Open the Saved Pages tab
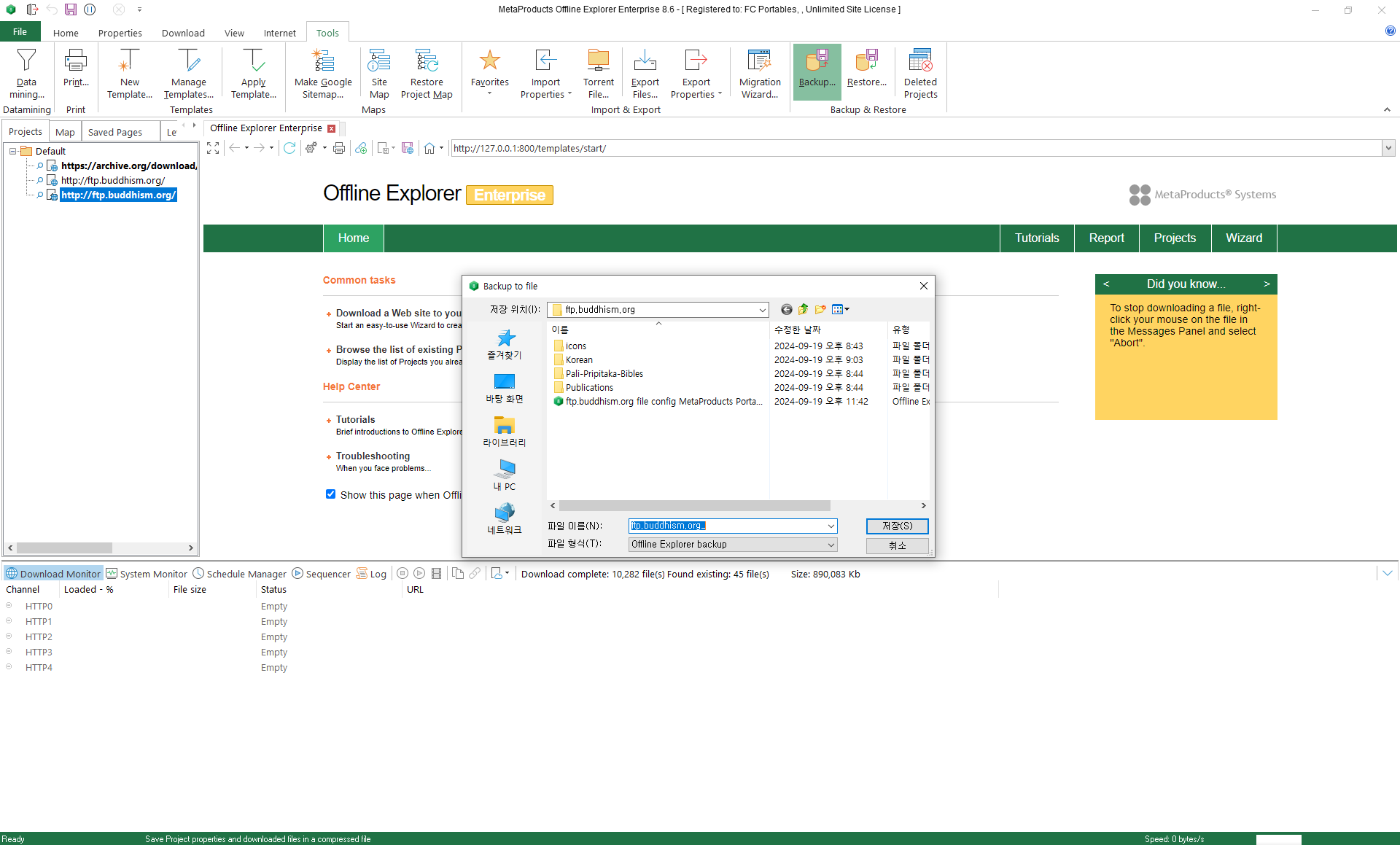This screenshot has width=1400, height=845. (x=114, y=132)
